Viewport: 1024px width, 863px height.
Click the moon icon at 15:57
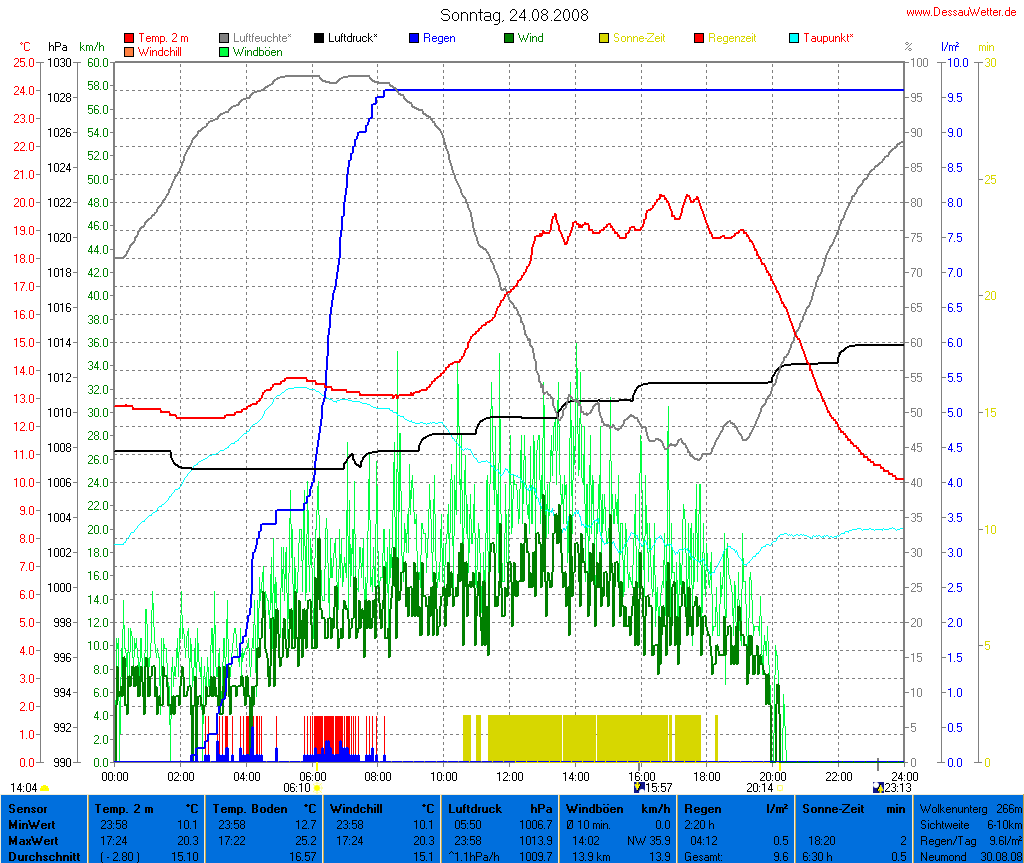click(639, 787)
